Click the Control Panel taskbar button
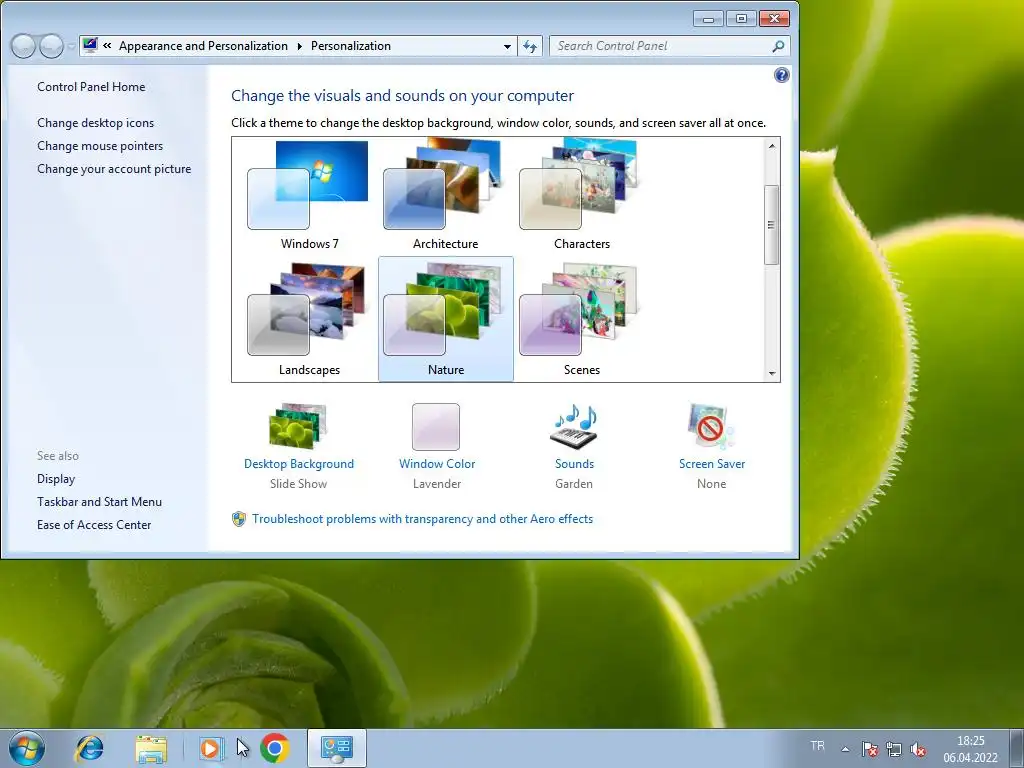Screen dimensions: 1024x768 point(336,748)
